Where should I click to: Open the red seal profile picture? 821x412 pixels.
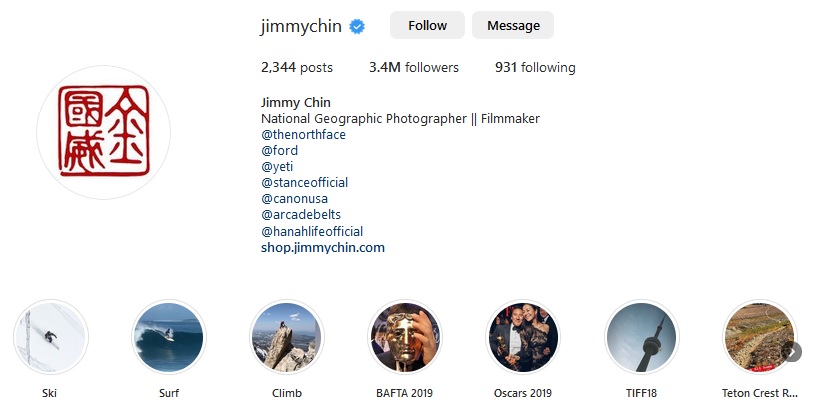(103, 132)
